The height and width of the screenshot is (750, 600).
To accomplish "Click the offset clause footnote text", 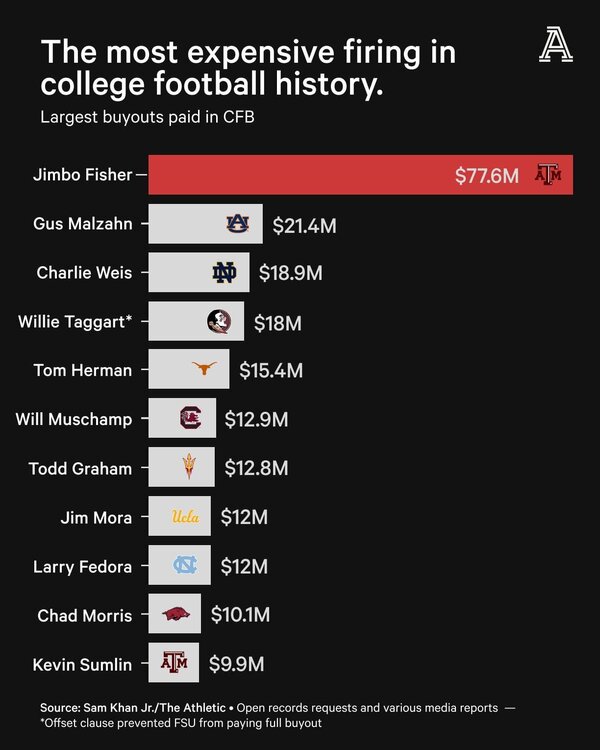I will tap(183, 722).
